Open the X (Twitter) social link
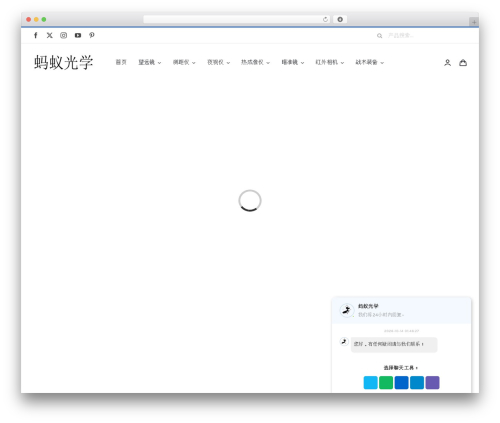This screenshot has width=500, height=423. (49, 35)
